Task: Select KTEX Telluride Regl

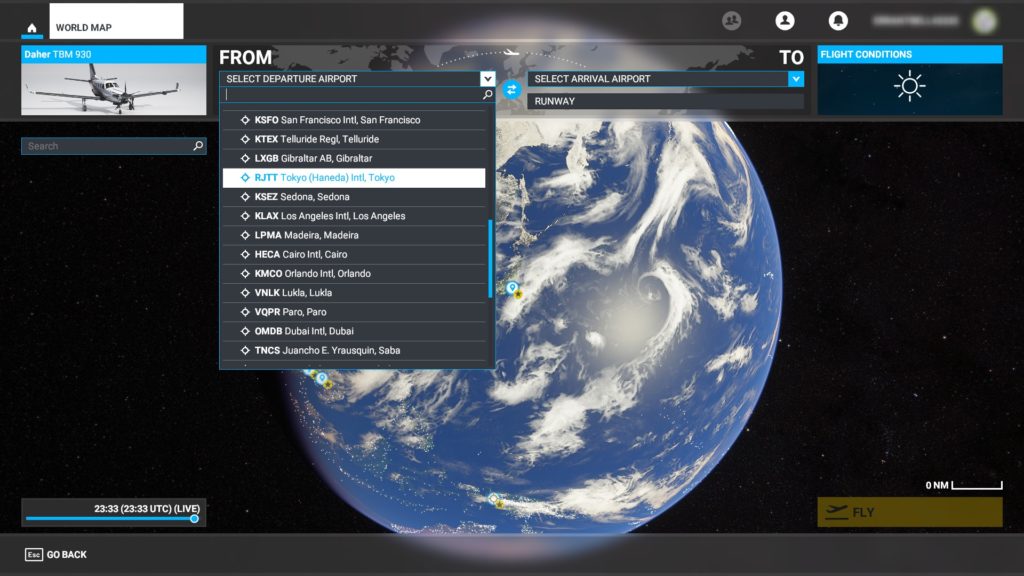Action: [x=353, y=139]
